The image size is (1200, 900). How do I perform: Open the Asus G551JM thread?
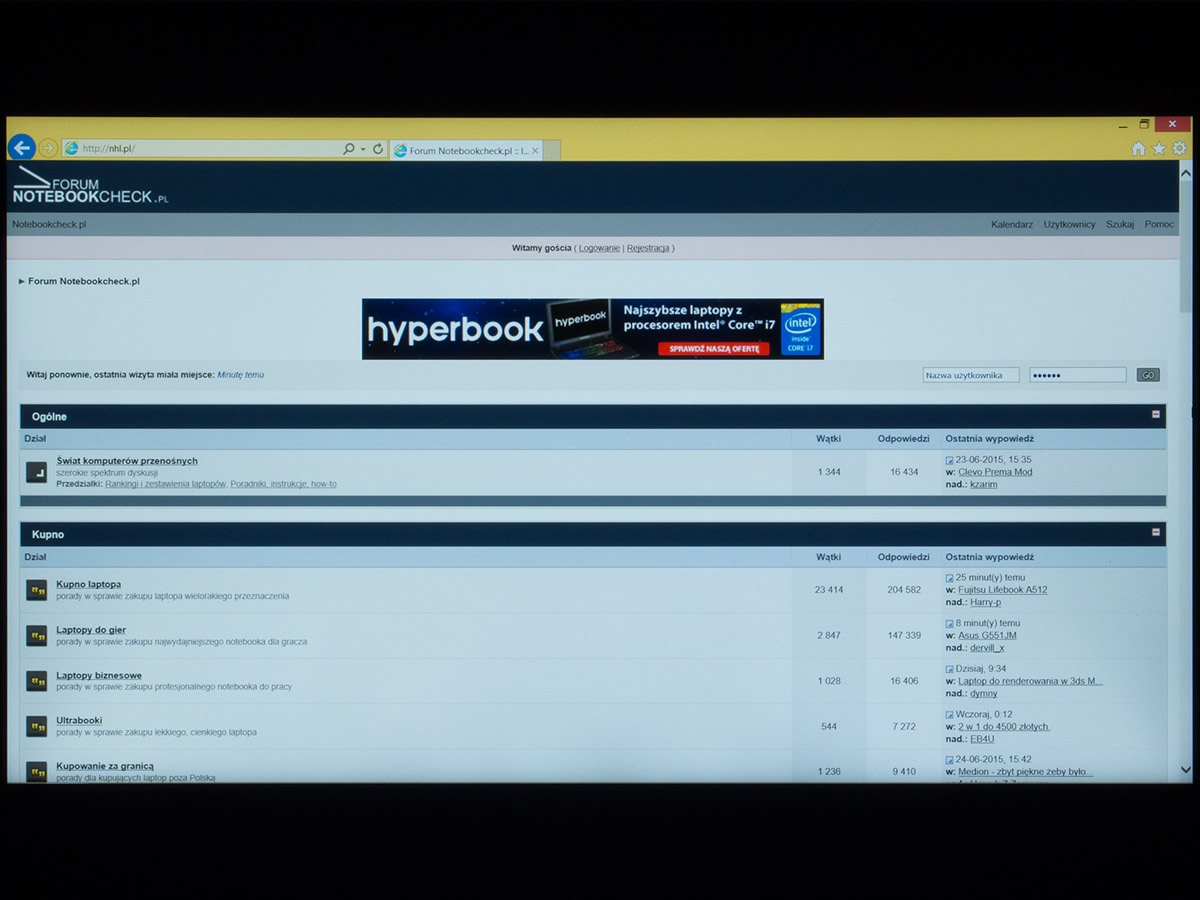[x=988, y=636]
